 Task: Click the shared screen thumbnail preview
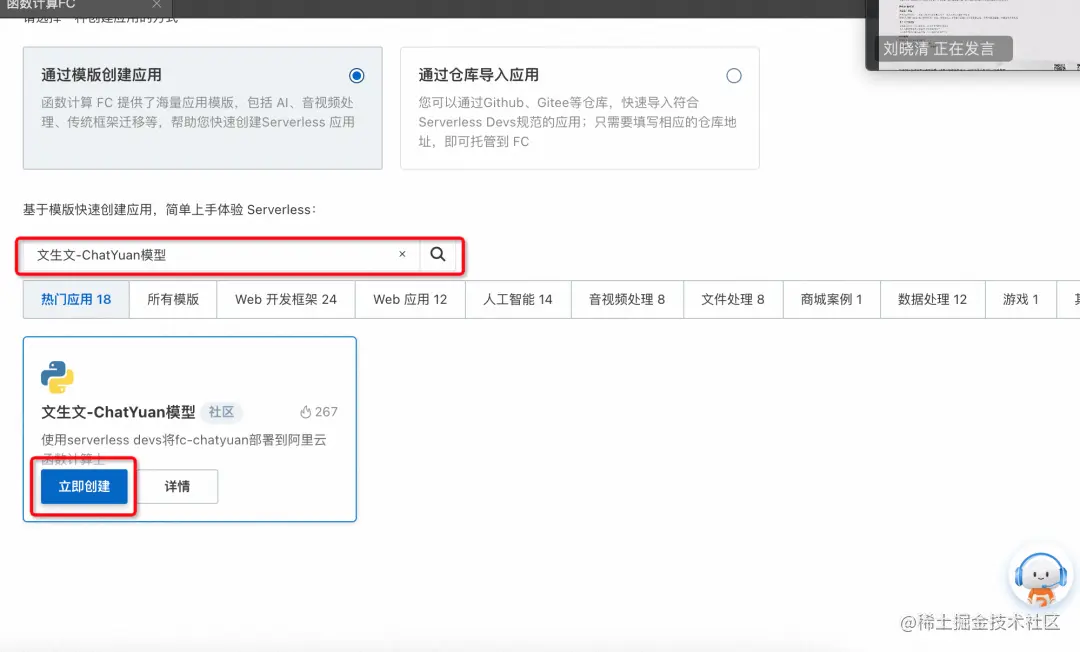[x=975, y=34]
